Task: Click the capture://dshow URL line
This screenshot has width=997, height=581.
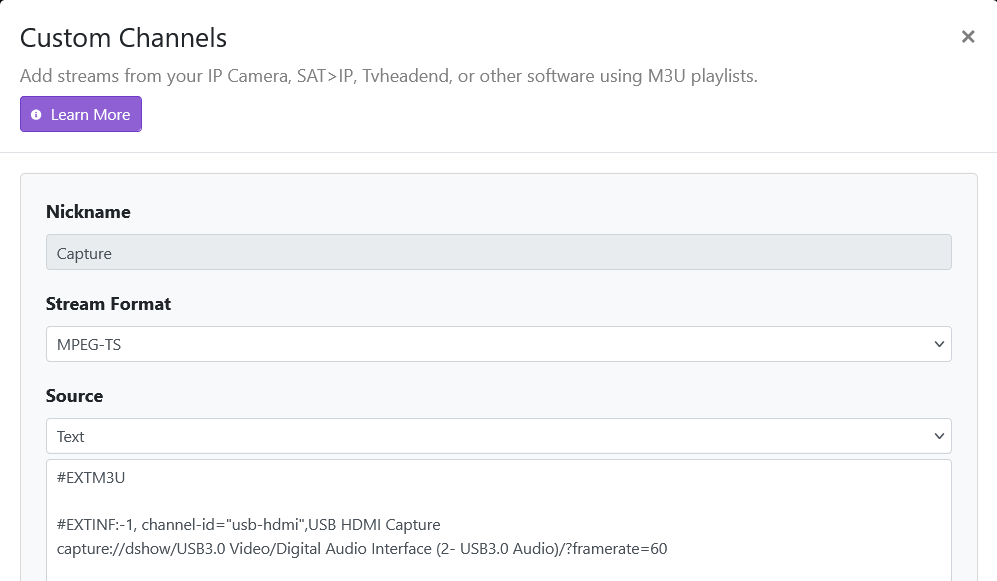Action: click(362, 549)
